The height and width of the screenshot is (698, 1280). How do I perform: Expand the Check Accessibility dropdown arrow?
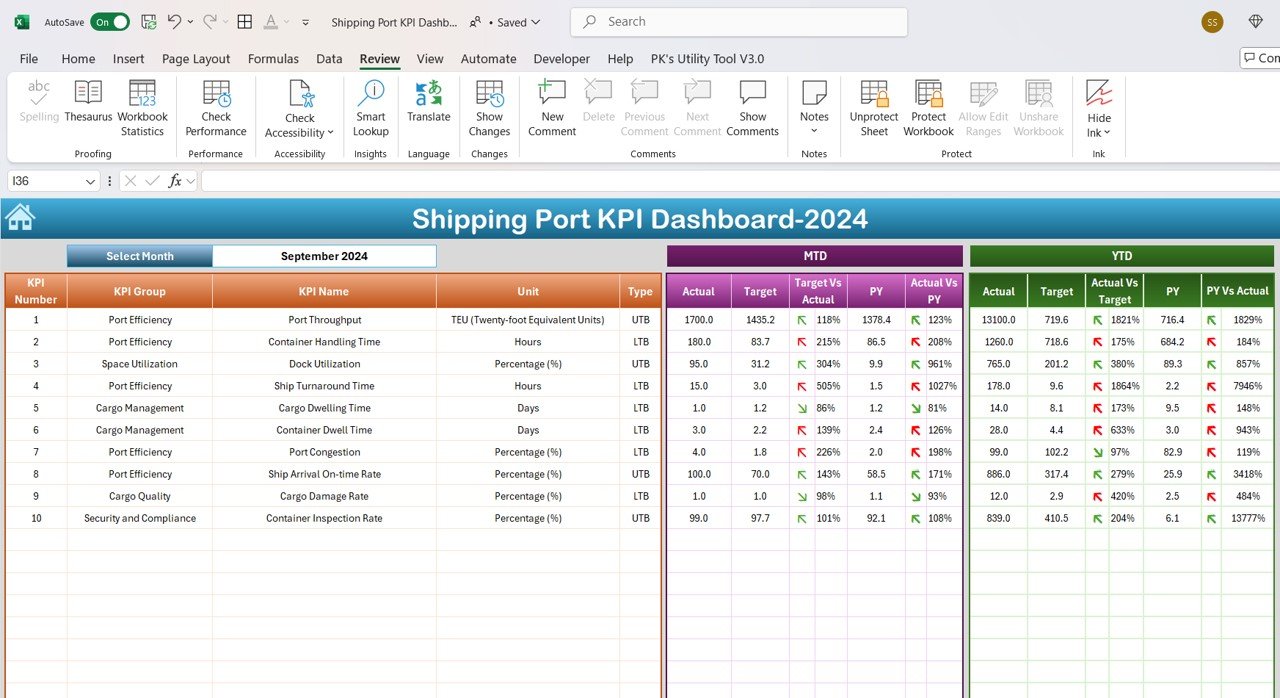tap(330, 133)
